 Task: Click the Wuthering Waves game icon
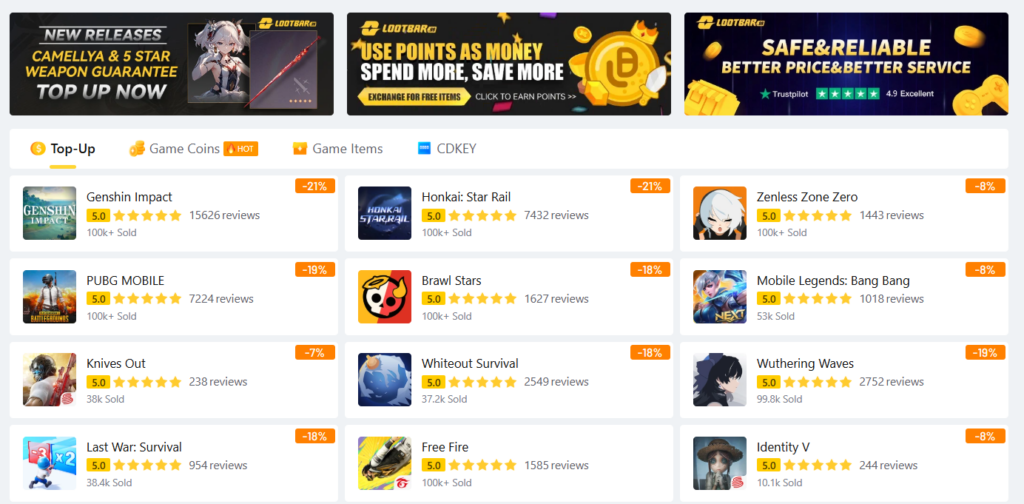pyautogui.click(x=720, y=380)
